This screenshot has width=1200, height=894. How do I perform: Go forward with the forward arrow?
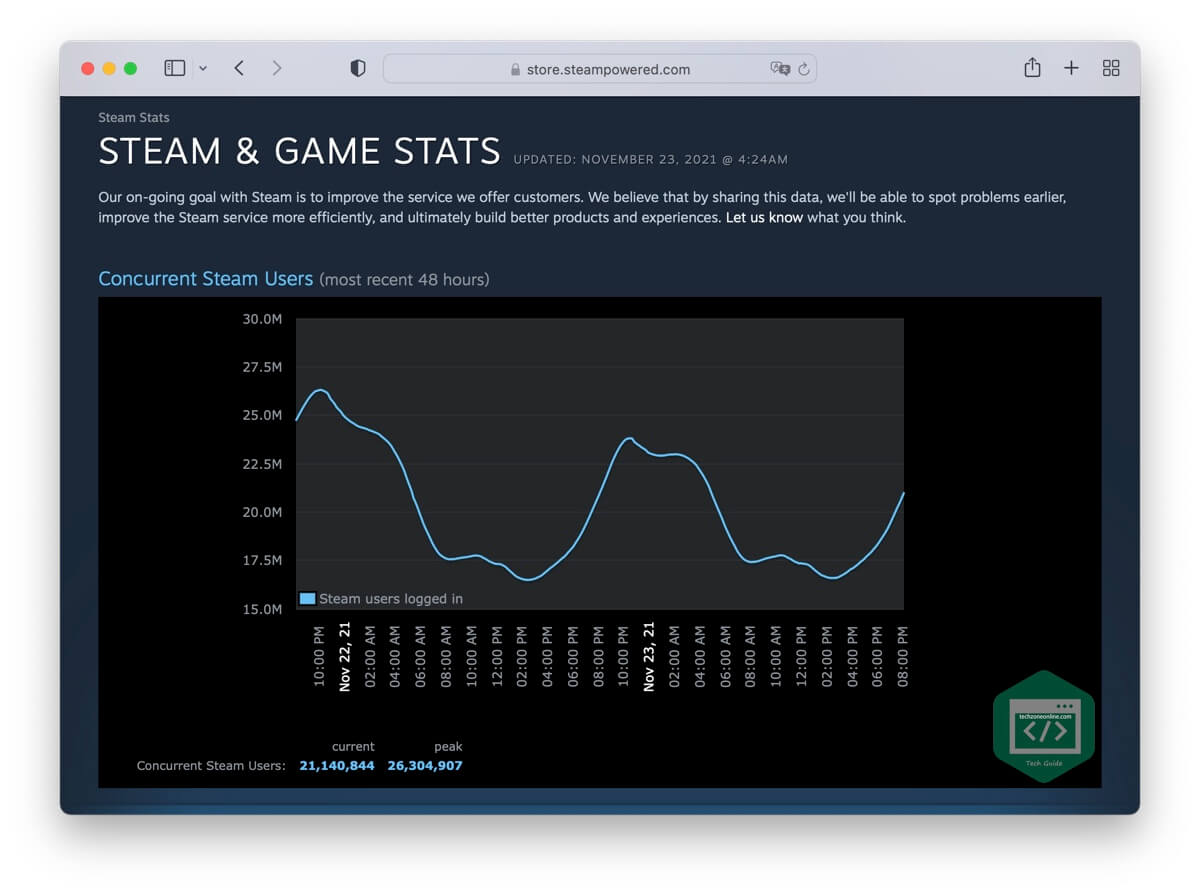[277, 68]
